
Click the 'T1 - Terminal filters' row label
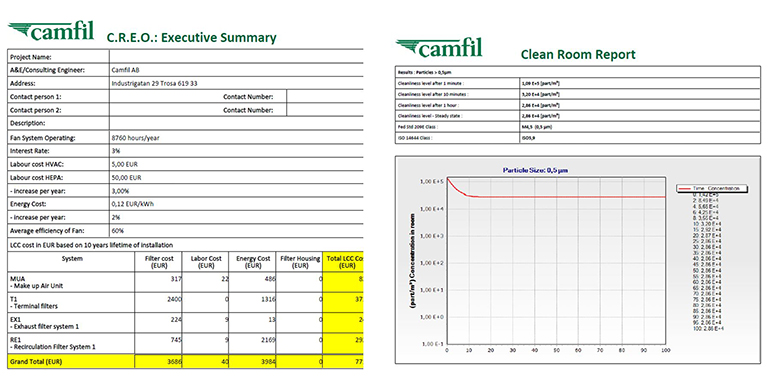click(34, 302)
